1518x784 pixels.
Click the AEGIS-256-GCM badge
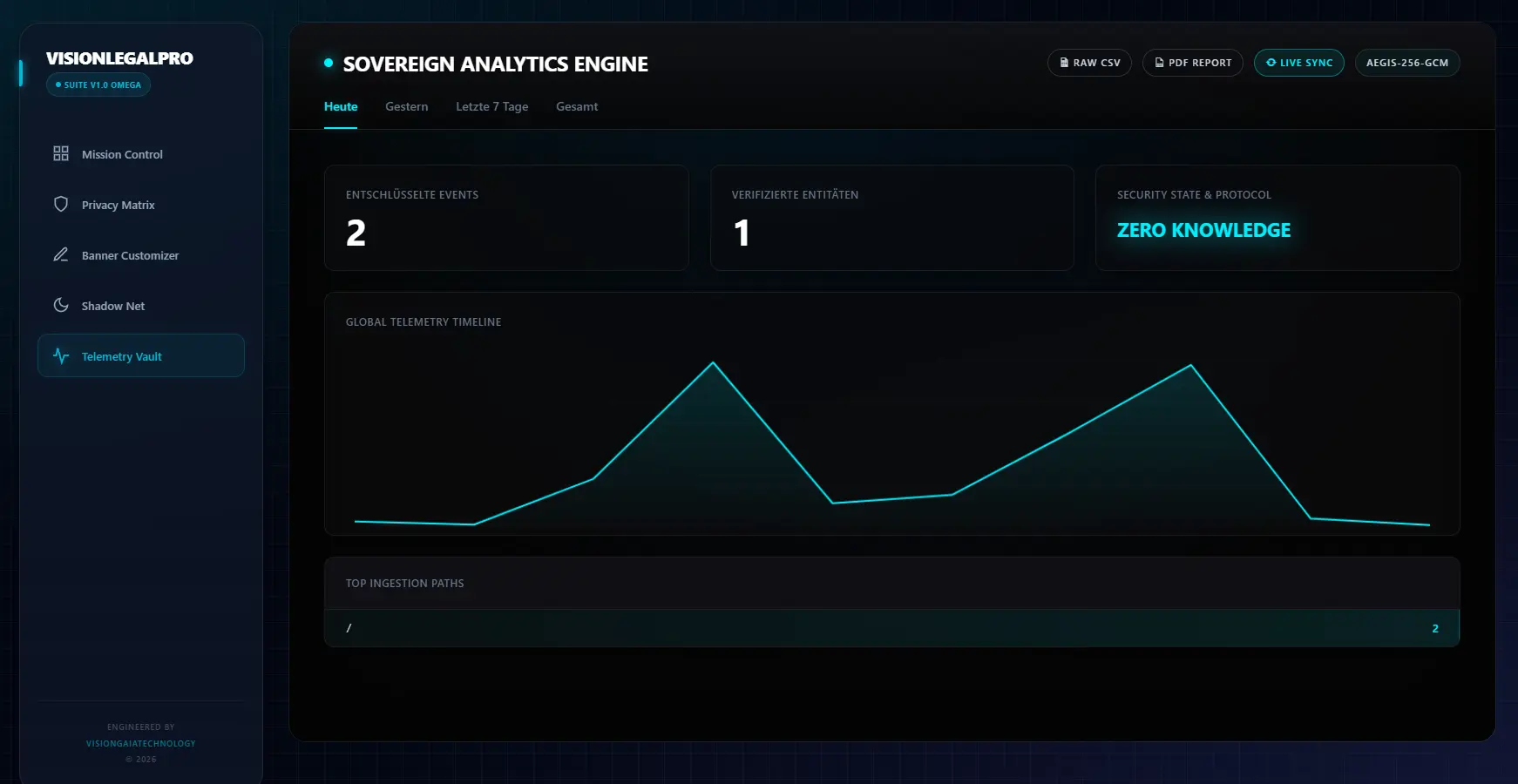1407,63
